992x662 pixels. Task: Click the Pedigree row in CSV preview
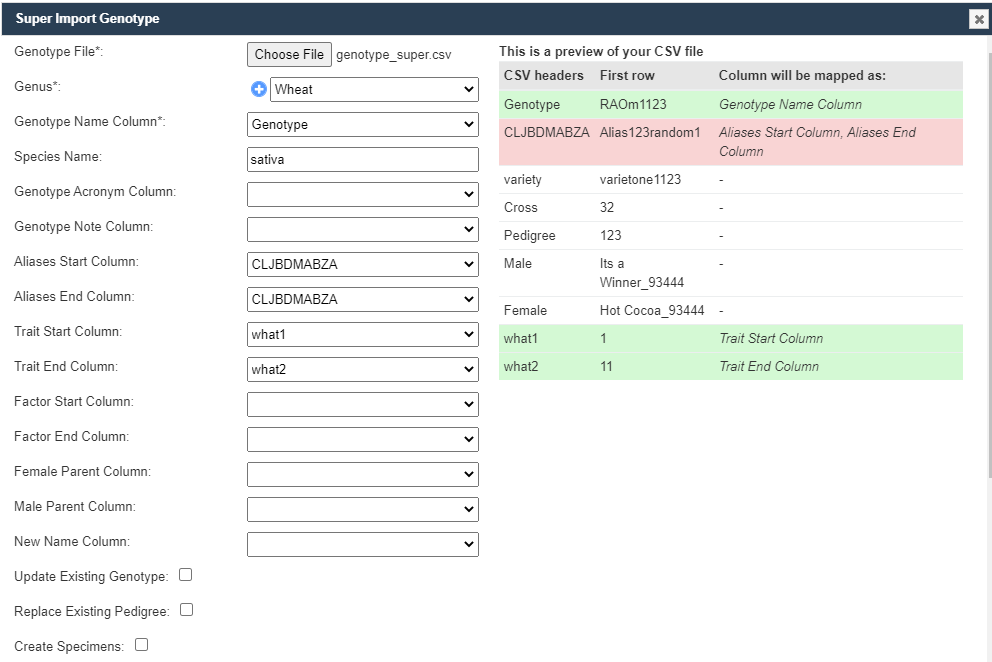tap(730, 235)
